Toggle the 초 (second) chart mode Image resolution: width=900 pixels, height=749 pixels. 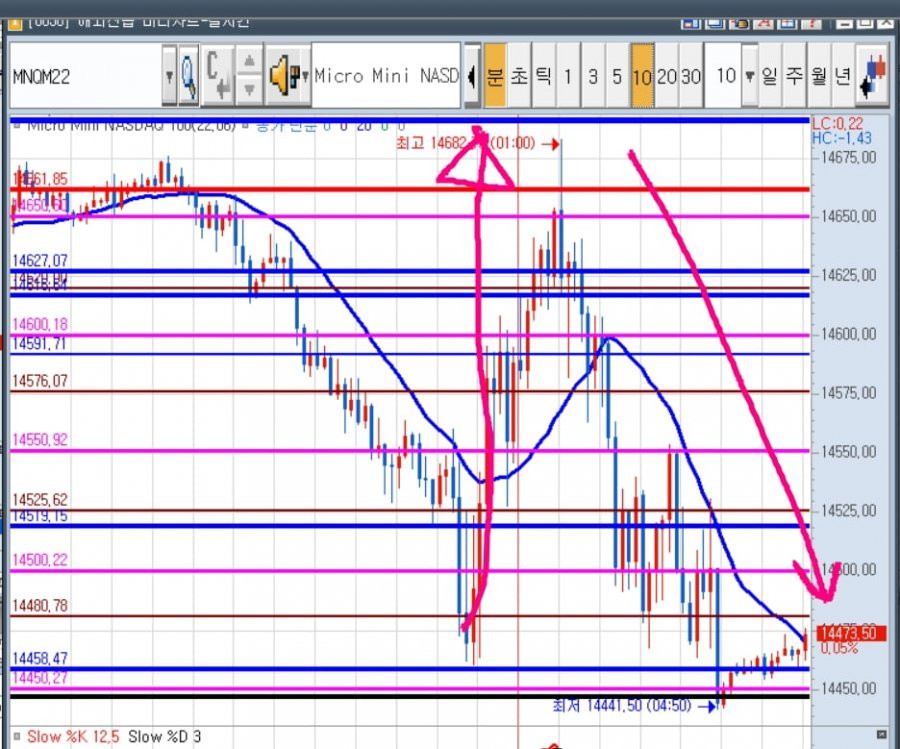(519, 76)
